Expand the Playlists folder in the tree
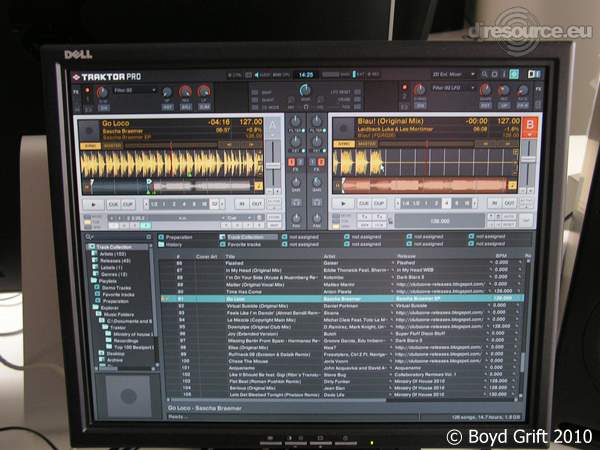Image resolution: width=600 pixels, height=450 pixels. 94,280
